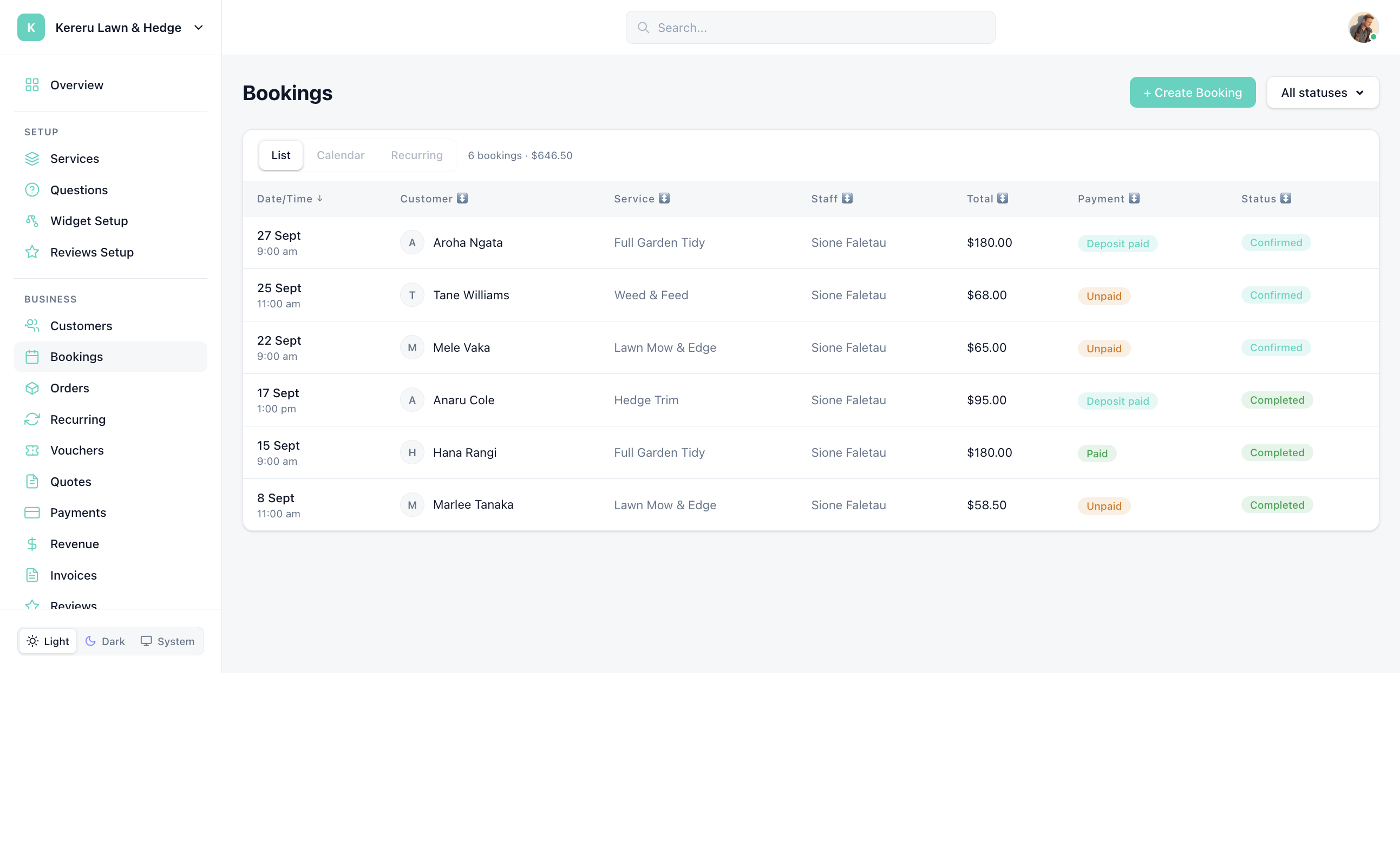Click the Services layers icon

point(32,159)
